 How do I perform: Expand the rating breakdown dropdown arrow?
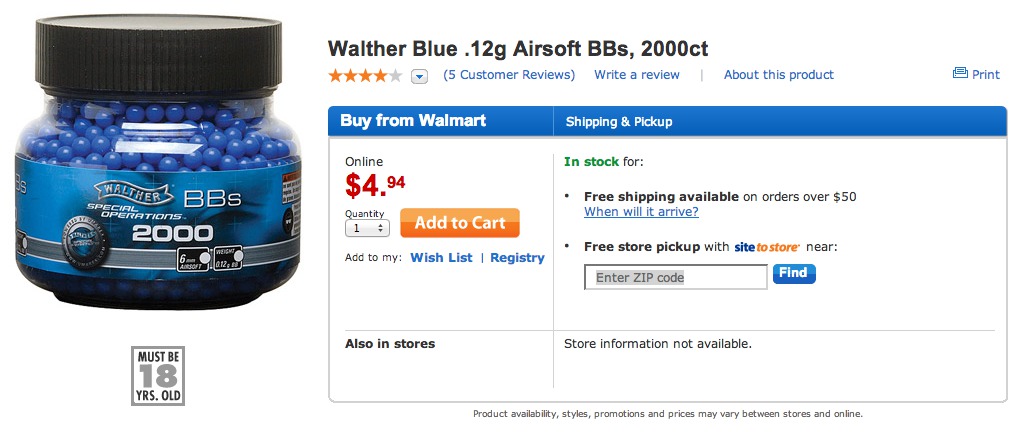(420, 76)
